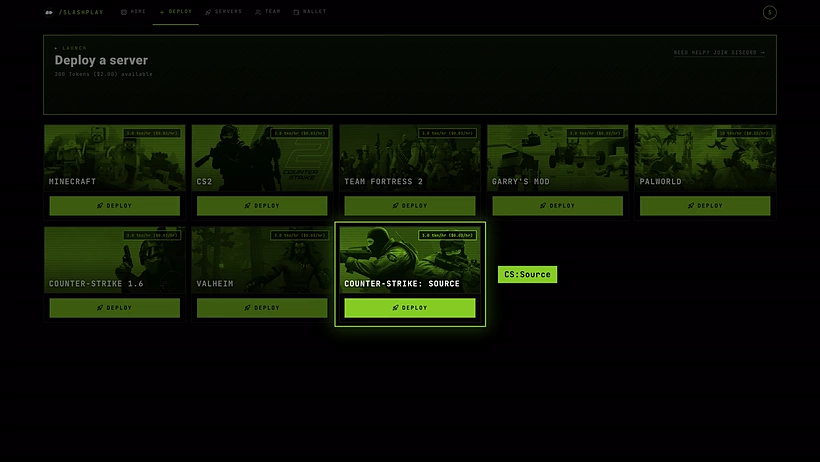Deploy a CS2 server
The image size is (820, 462).
[x=262, y=206]
